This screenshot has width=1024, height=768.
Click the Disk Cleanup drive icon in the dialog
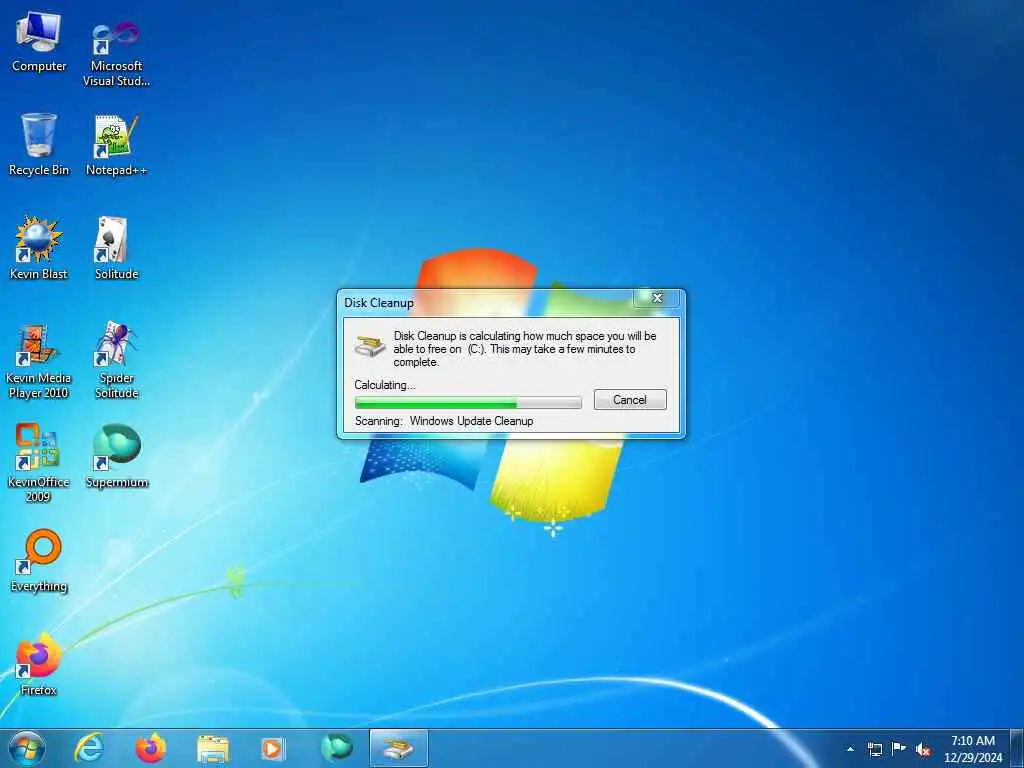[370, 345]
